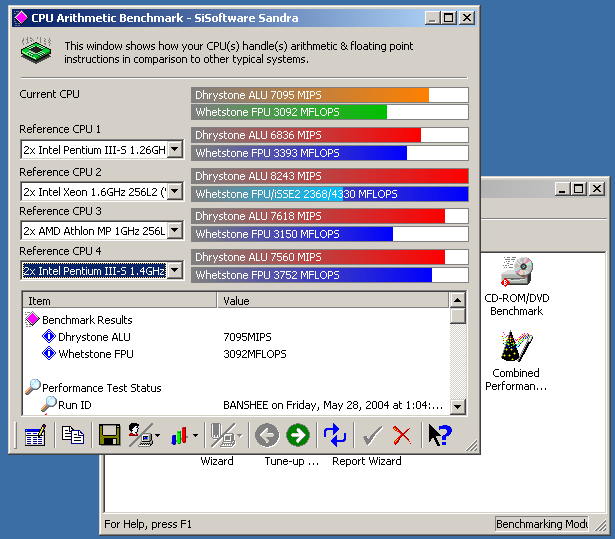Viewport: 615px width, 539px height.
Task: Click the orange Dhrystone ALU 7095 MIPS bar
Action: [329, 95]
